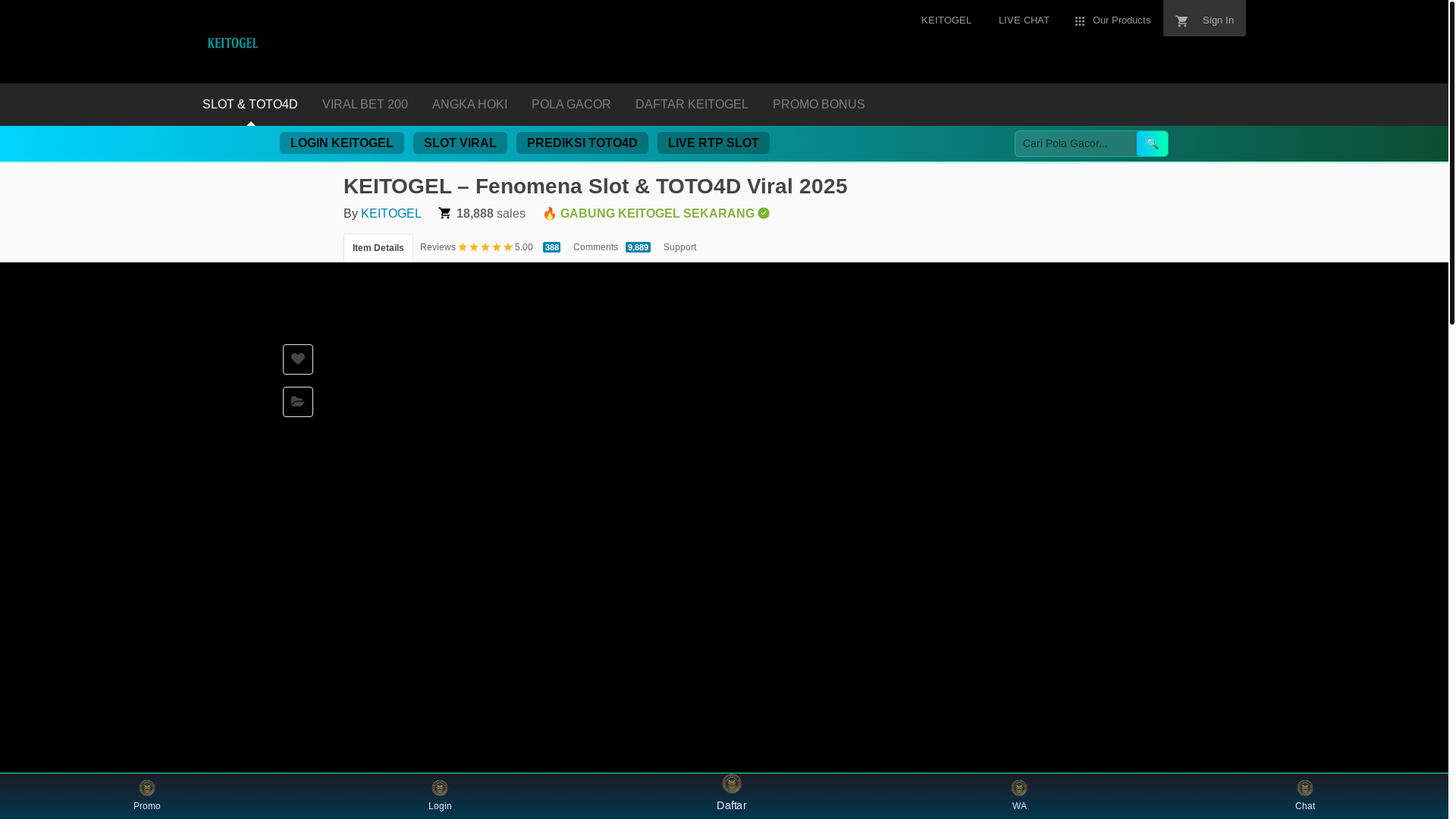Click Sign In
1456x819 pixels.
(x=1218, y=20)
